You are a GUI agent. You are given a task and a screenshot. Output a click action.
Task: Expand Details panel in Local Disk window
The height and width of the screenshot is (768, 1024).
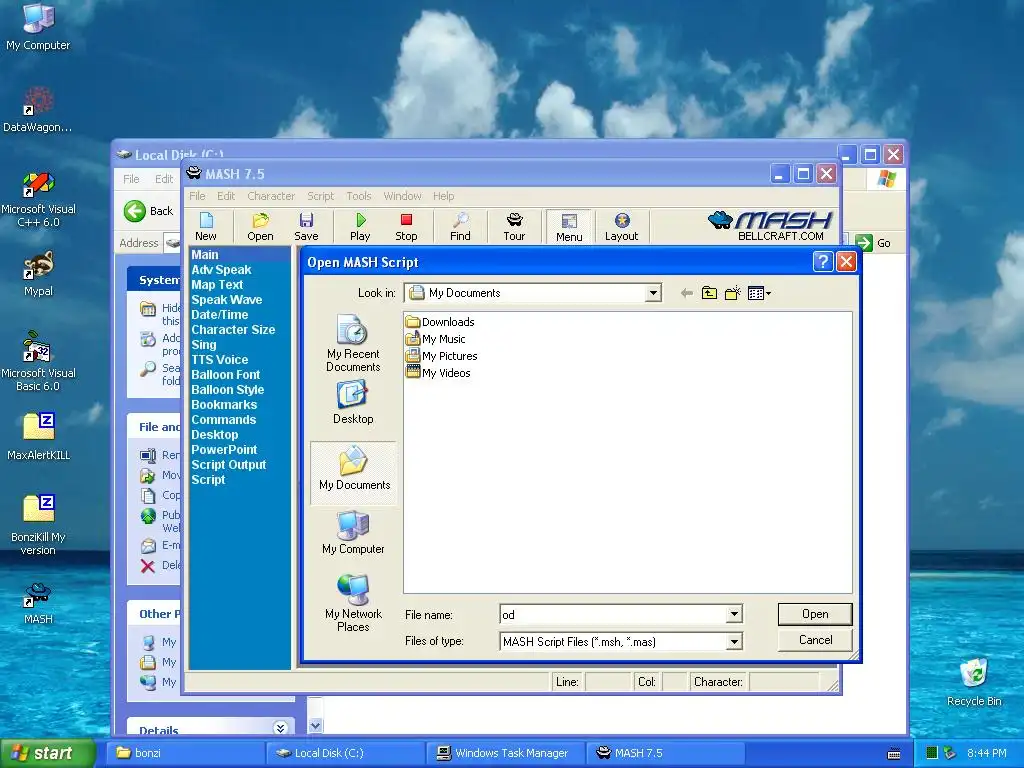(280, 728)
